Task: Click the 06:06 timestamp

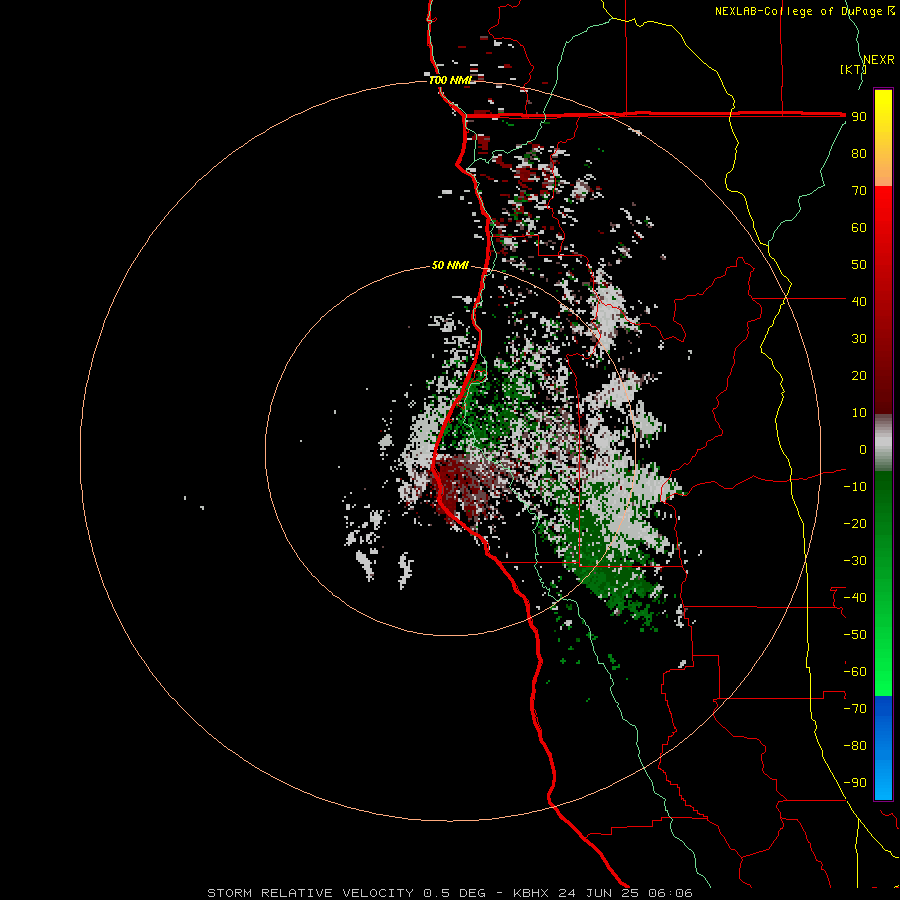Action: [670, 893]
